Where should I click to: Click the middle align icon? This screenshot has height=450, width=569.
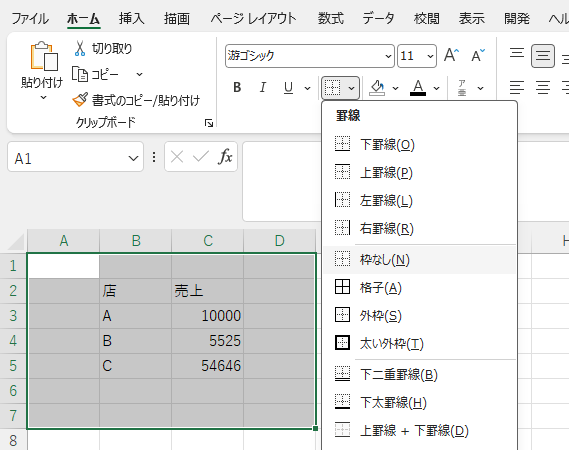543,56
